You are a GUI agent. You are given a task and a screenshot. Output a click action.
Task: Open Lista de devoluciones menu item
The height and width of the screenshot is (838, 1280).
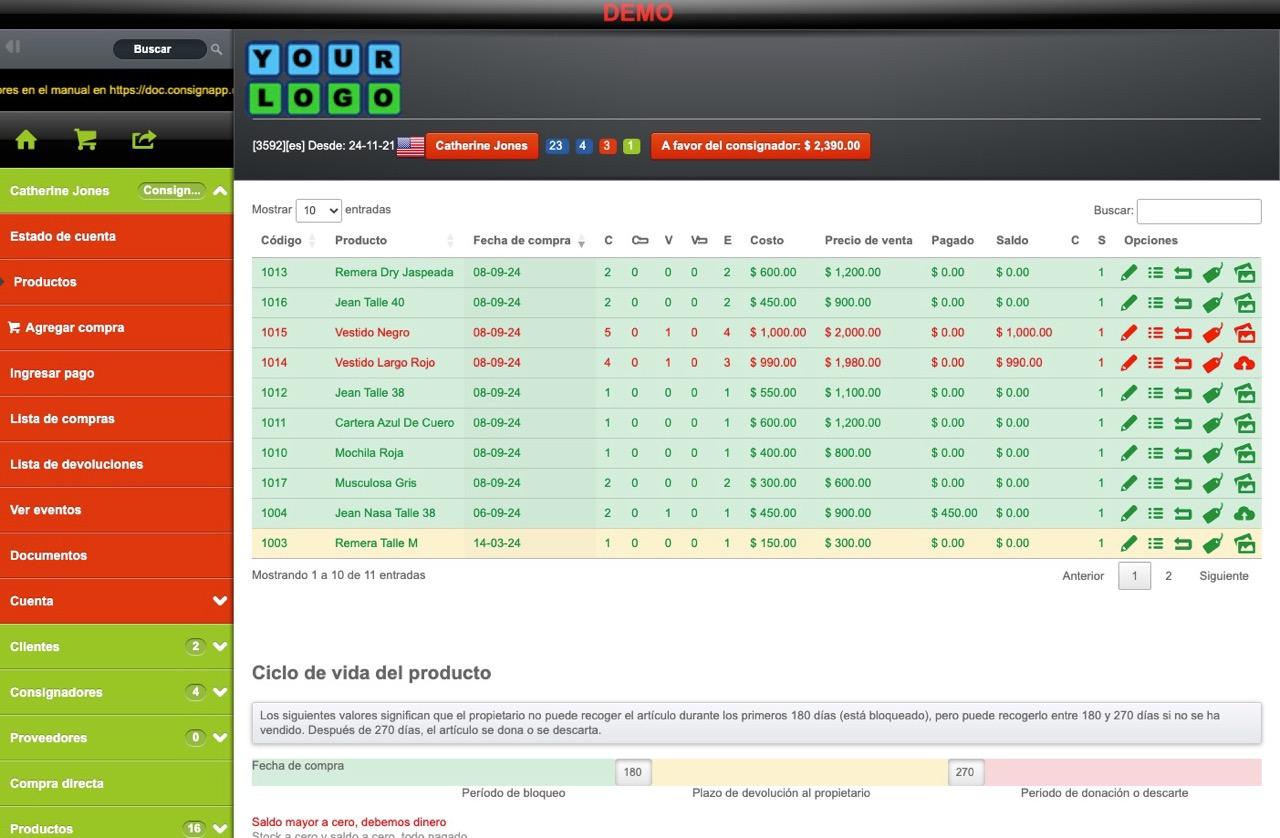116,464
